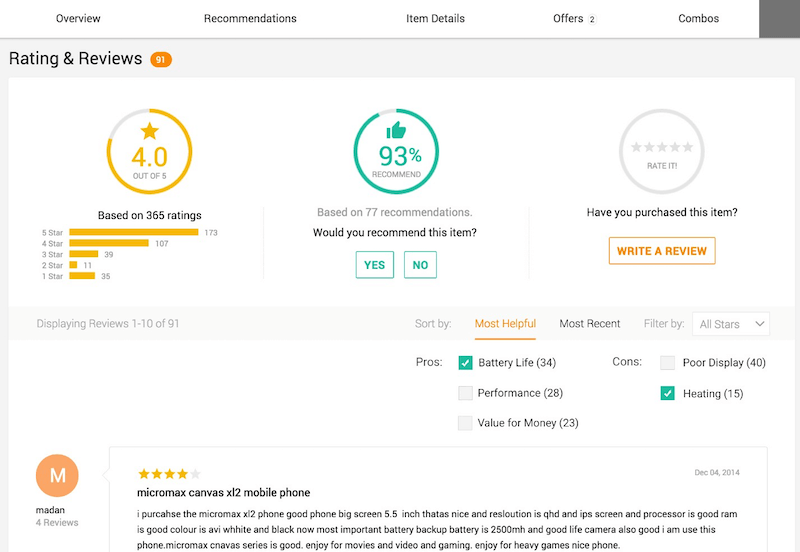Sort reviews by Most Recent
This screenshot has width=800, height=552.
click(x=590, y=324)
